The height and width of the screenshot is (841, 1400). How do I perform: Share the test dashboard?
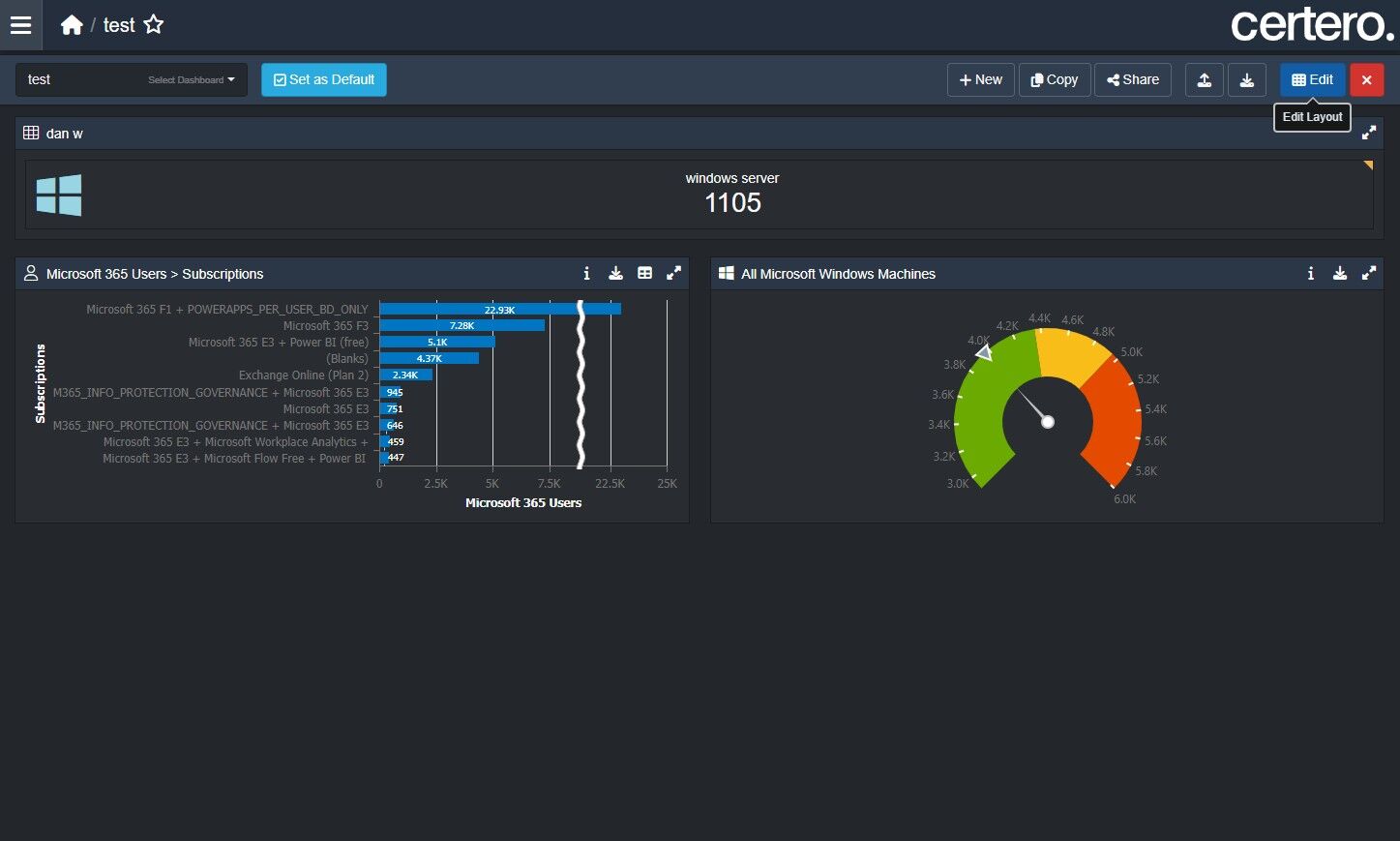[x=1133, y=79]
